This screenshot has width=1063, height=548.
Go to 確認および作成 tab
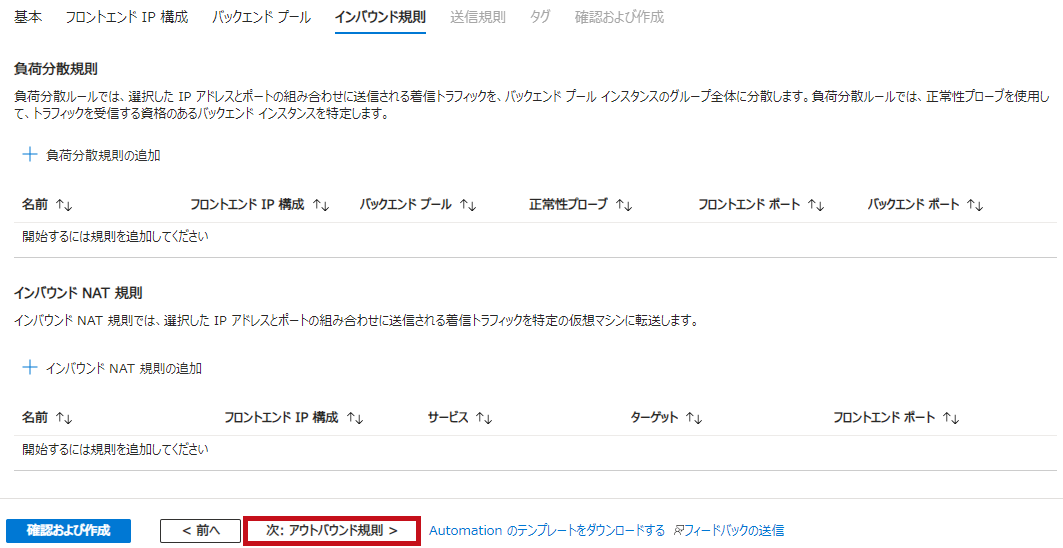619,17
